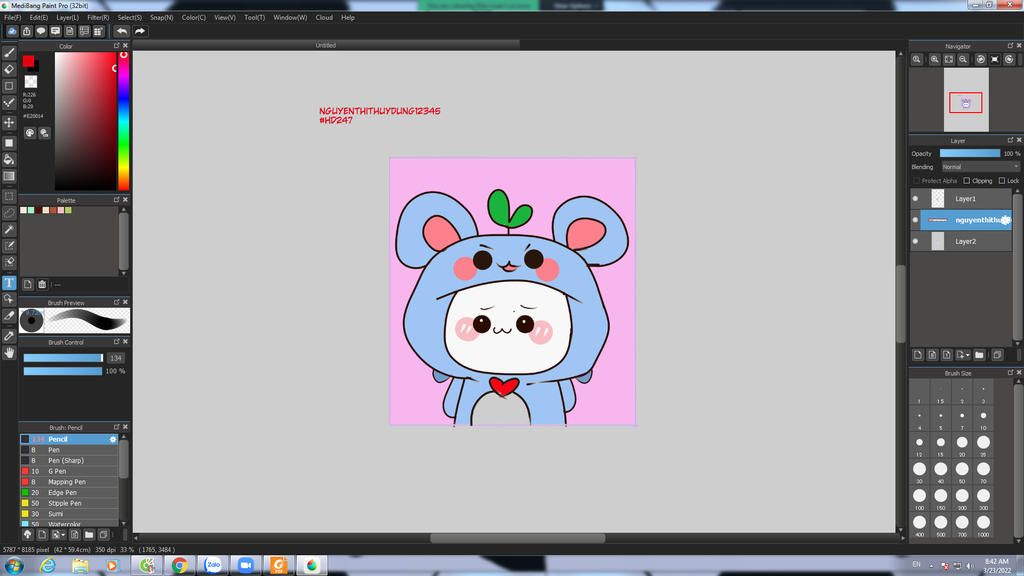Open the Window menu

coord(290,18)
